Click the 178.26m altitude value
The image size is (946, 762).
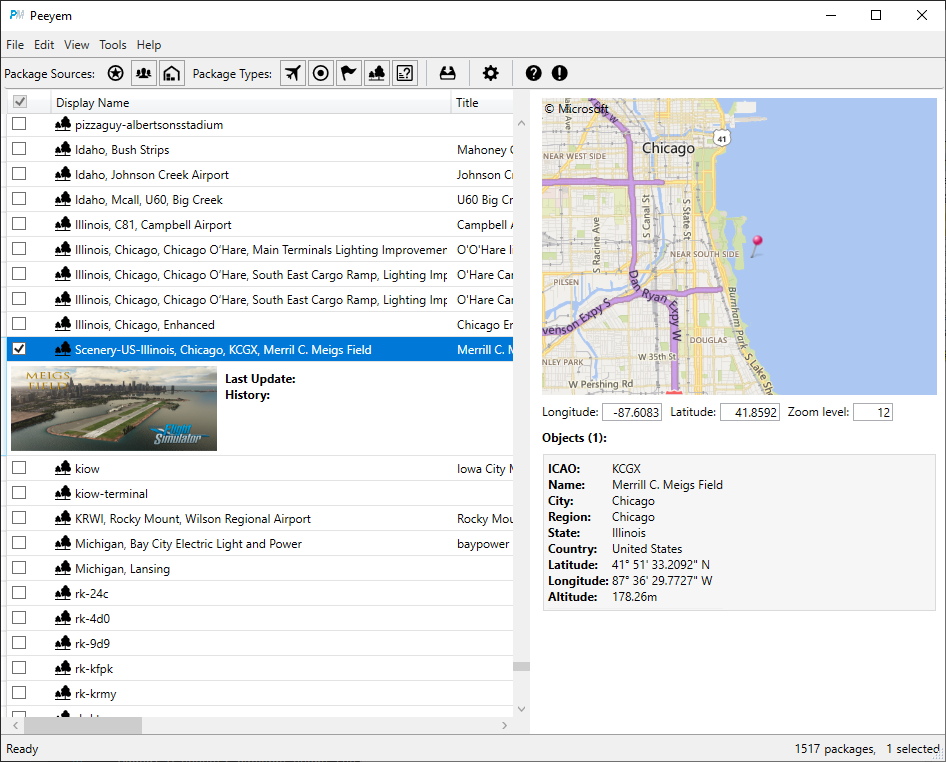[634, 597]
